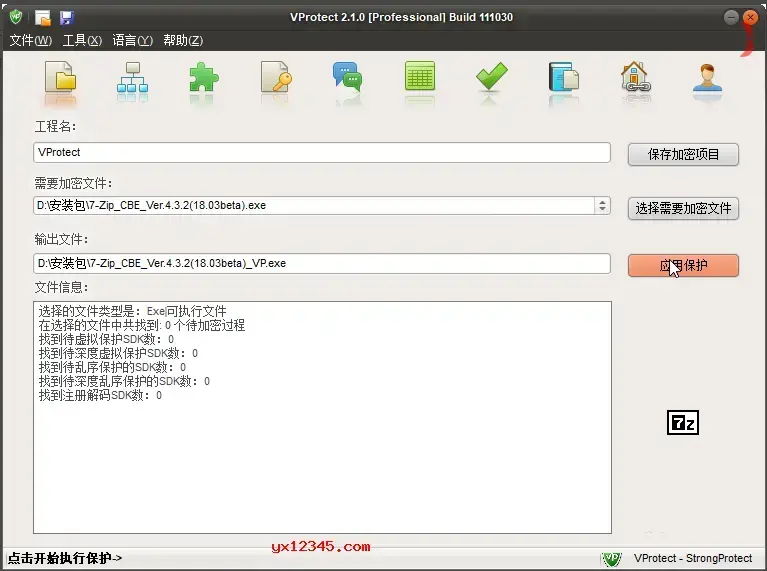The height and width of the screenshot is (571, 767).
Task: Click the 7z file icon thumbnail
Action: pyautogui.click(x=683, y=422)
